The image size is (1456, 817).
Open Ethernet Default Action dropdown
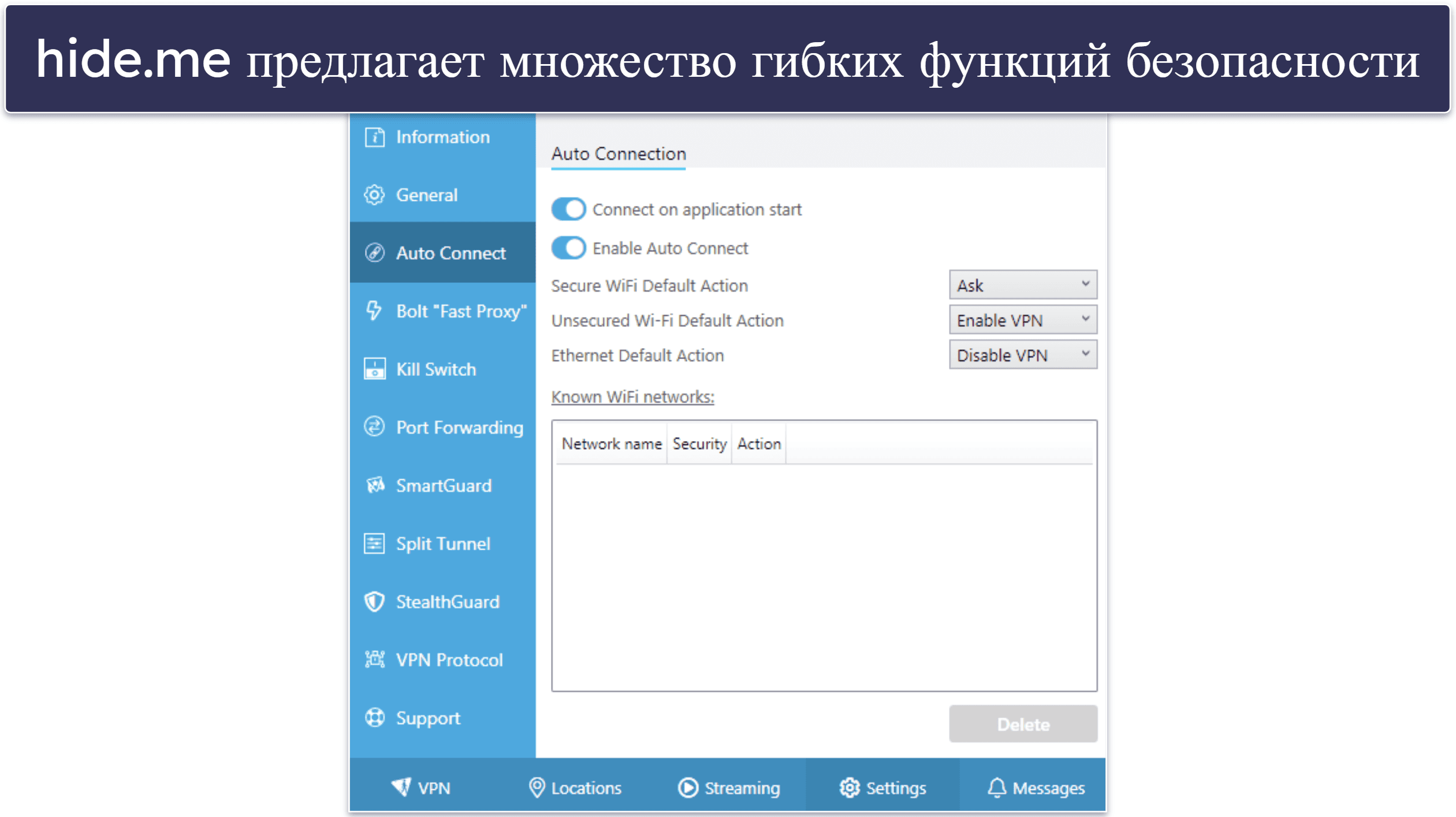1023,355
